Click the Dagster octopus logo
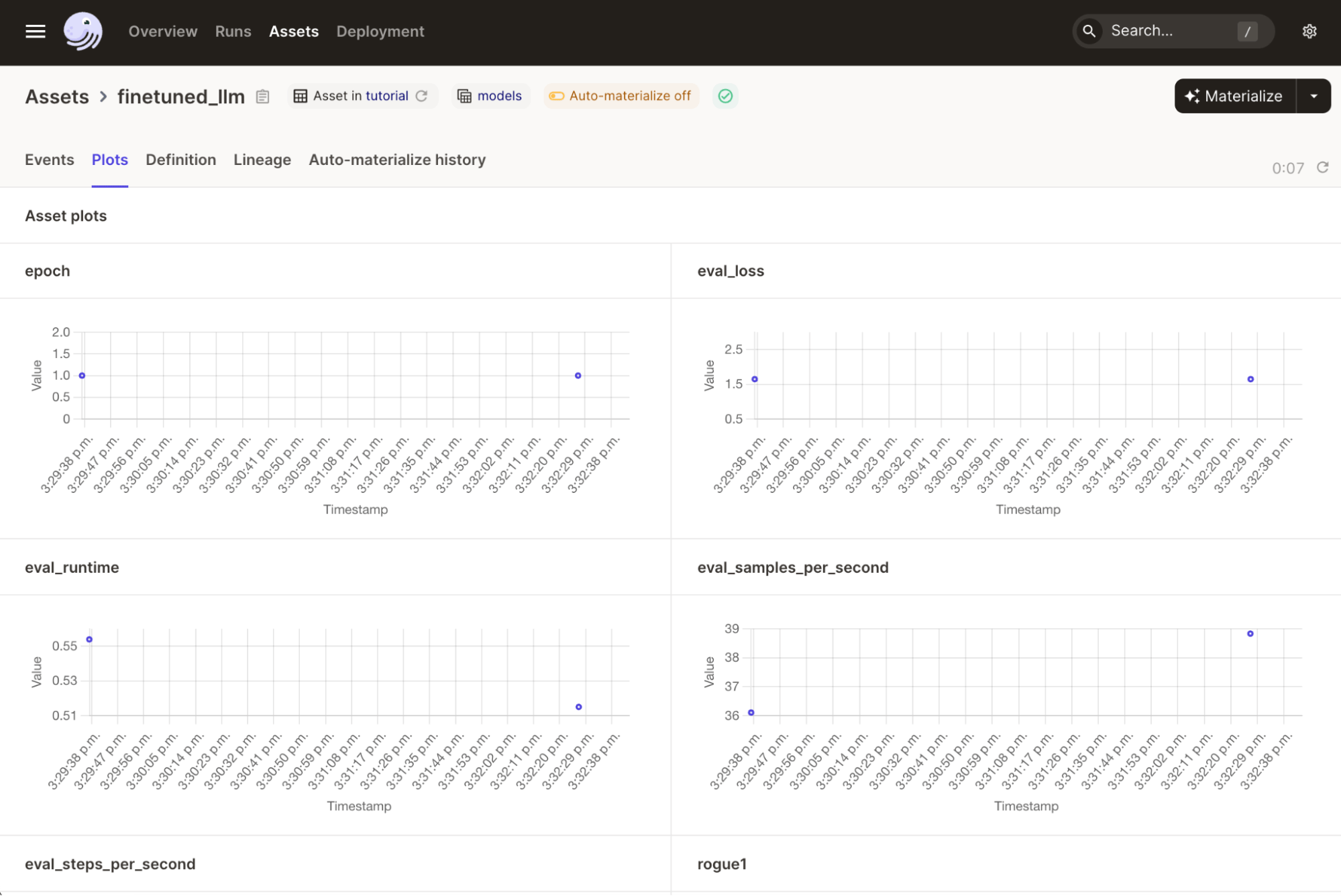1341x896 pixels. [83, 32]
